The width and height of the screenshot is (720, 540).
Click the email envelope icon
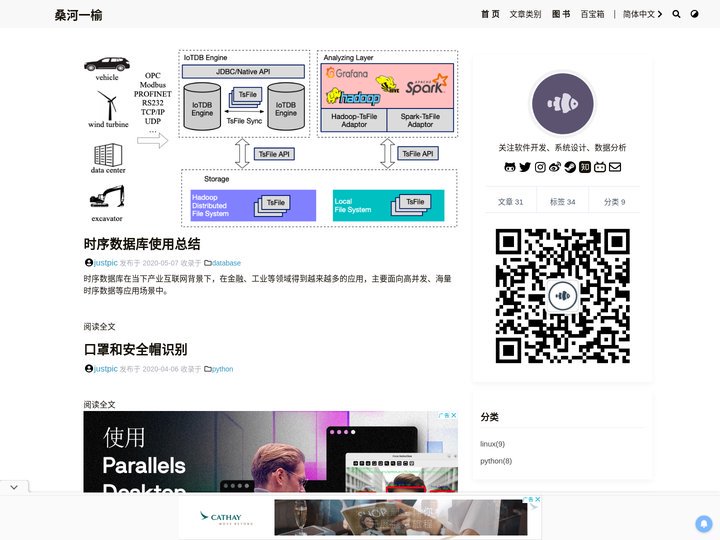pyautogui.click(x=615, y=167)
